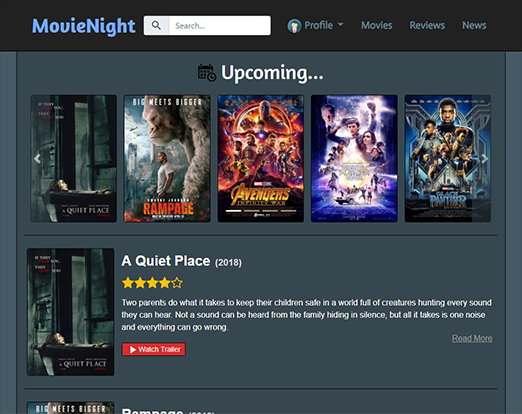Select the Ready Player One poster
The image size is (522, 414).
coord(354,158)
